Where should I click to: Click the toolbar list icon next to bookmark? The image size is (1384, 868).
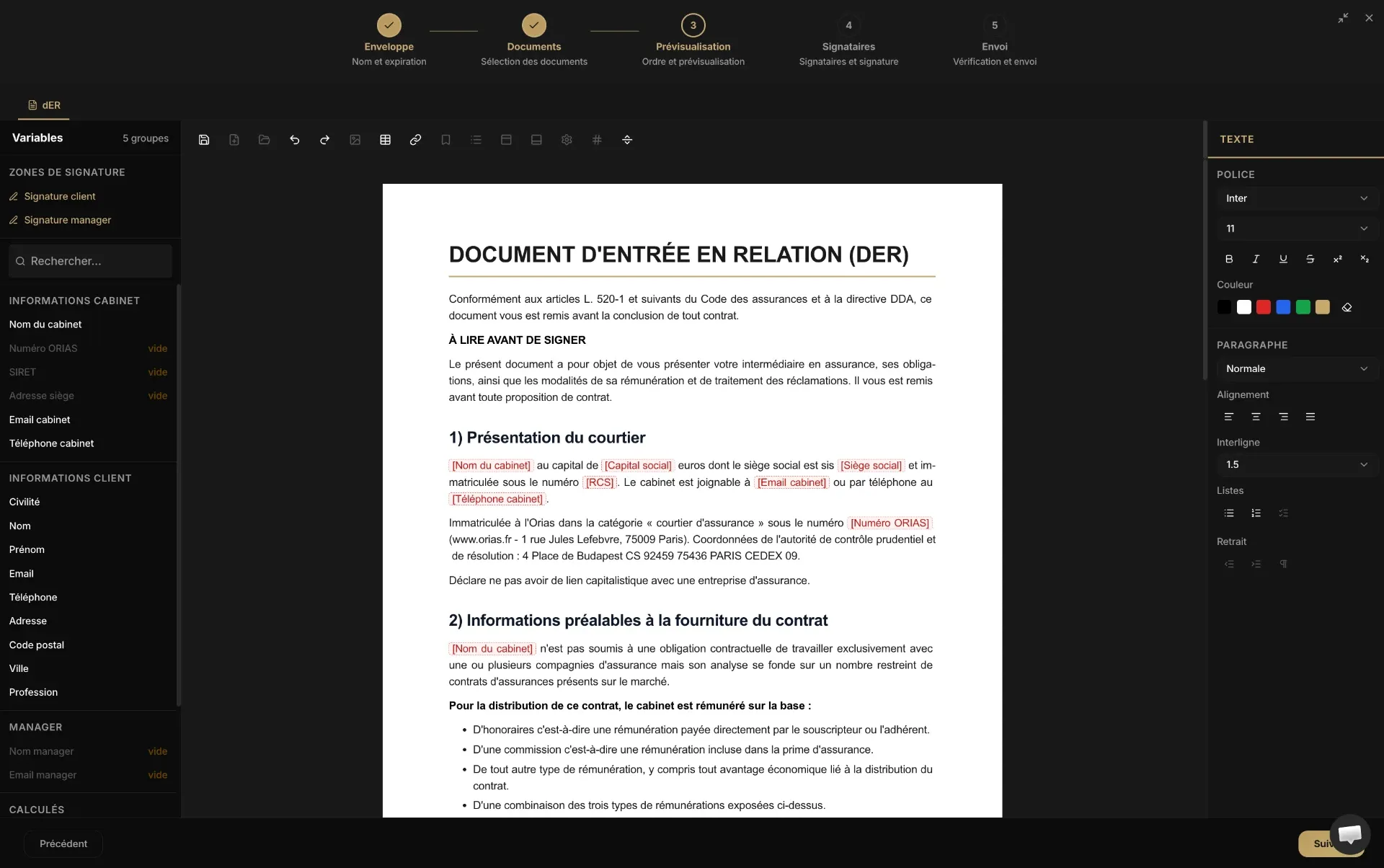click(x=476, y=140)
